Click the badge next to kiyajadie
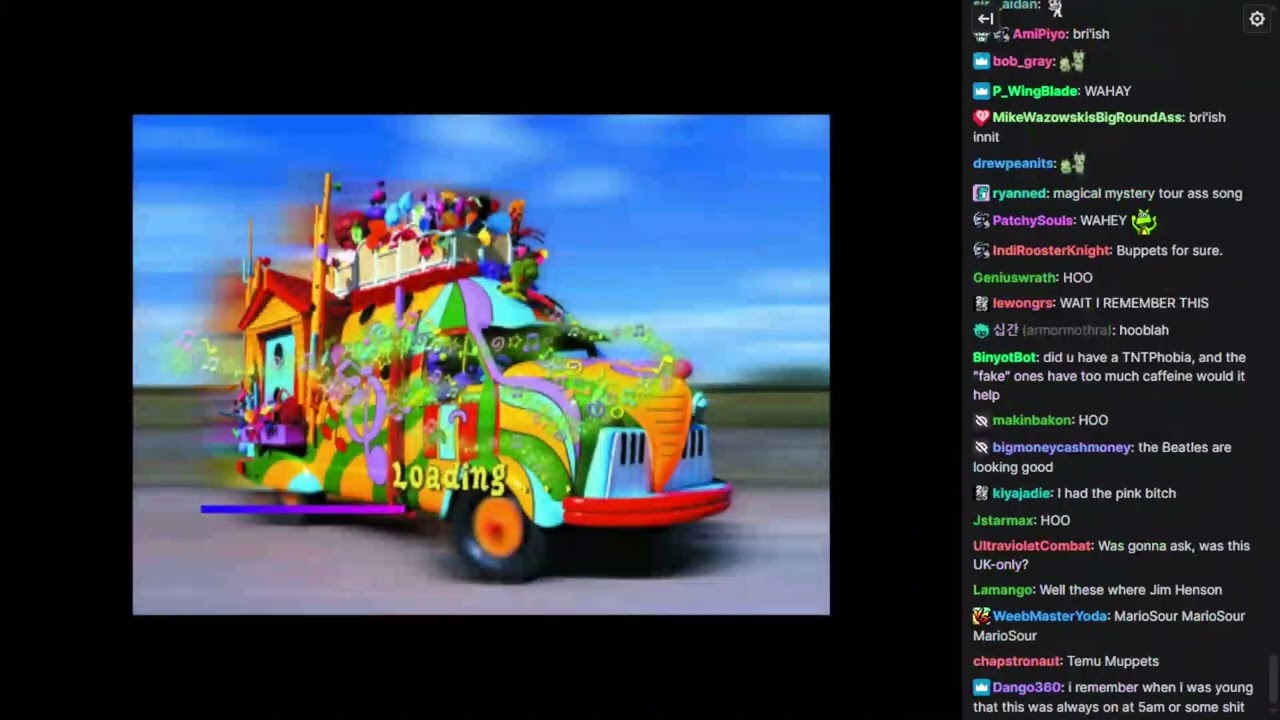 point(981,493)
